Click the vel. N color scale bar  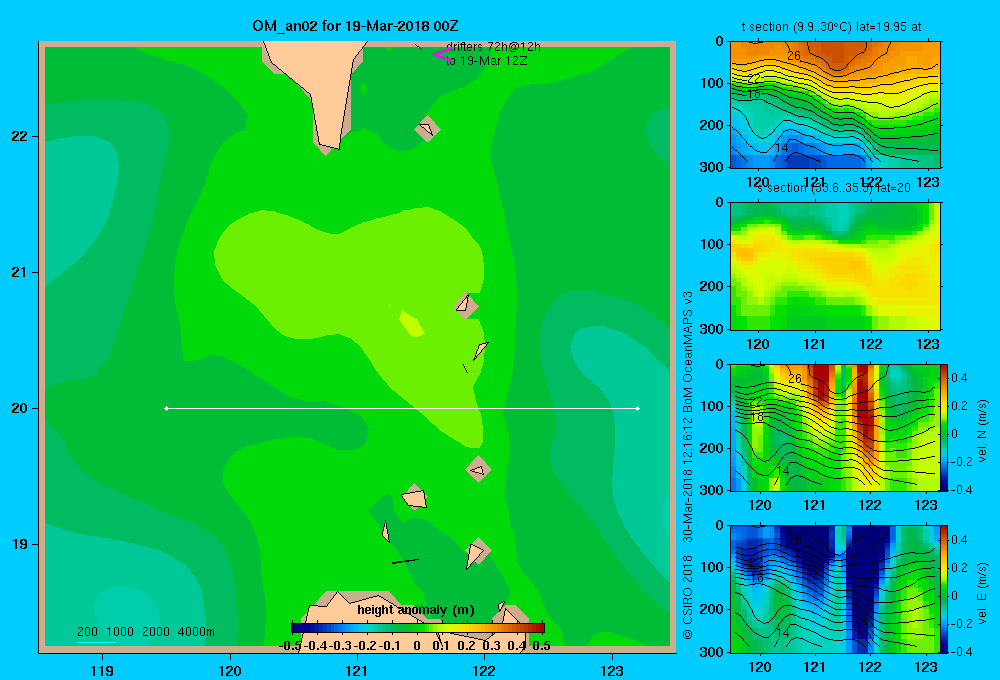click(945, 427)
